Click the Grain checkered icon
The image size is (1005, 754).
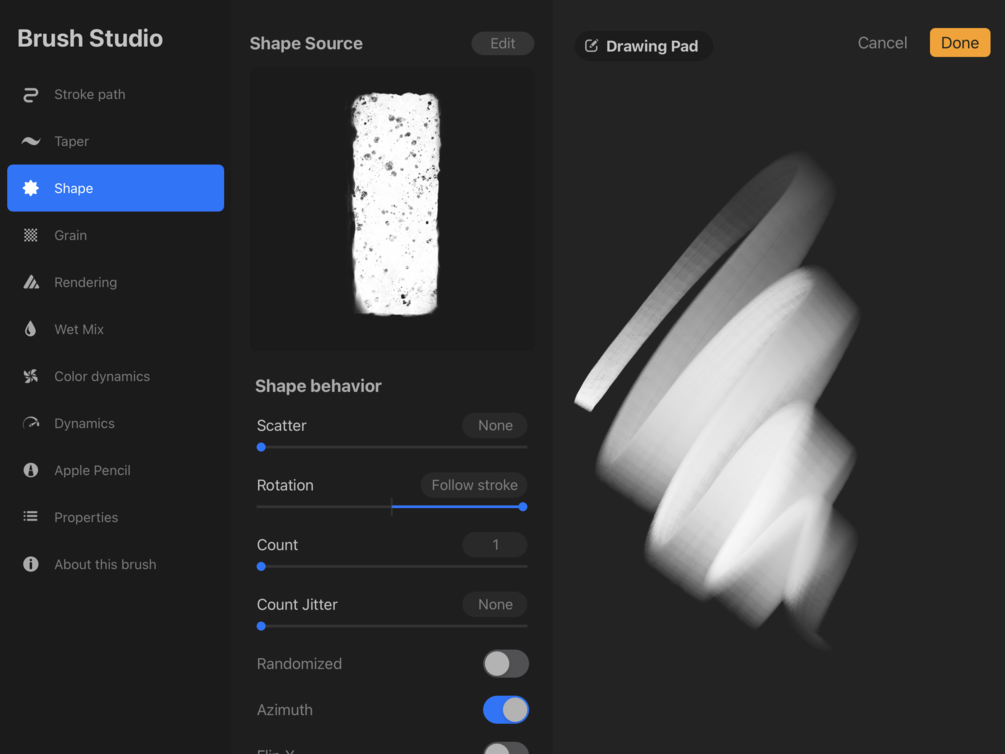tap(30, 235)
